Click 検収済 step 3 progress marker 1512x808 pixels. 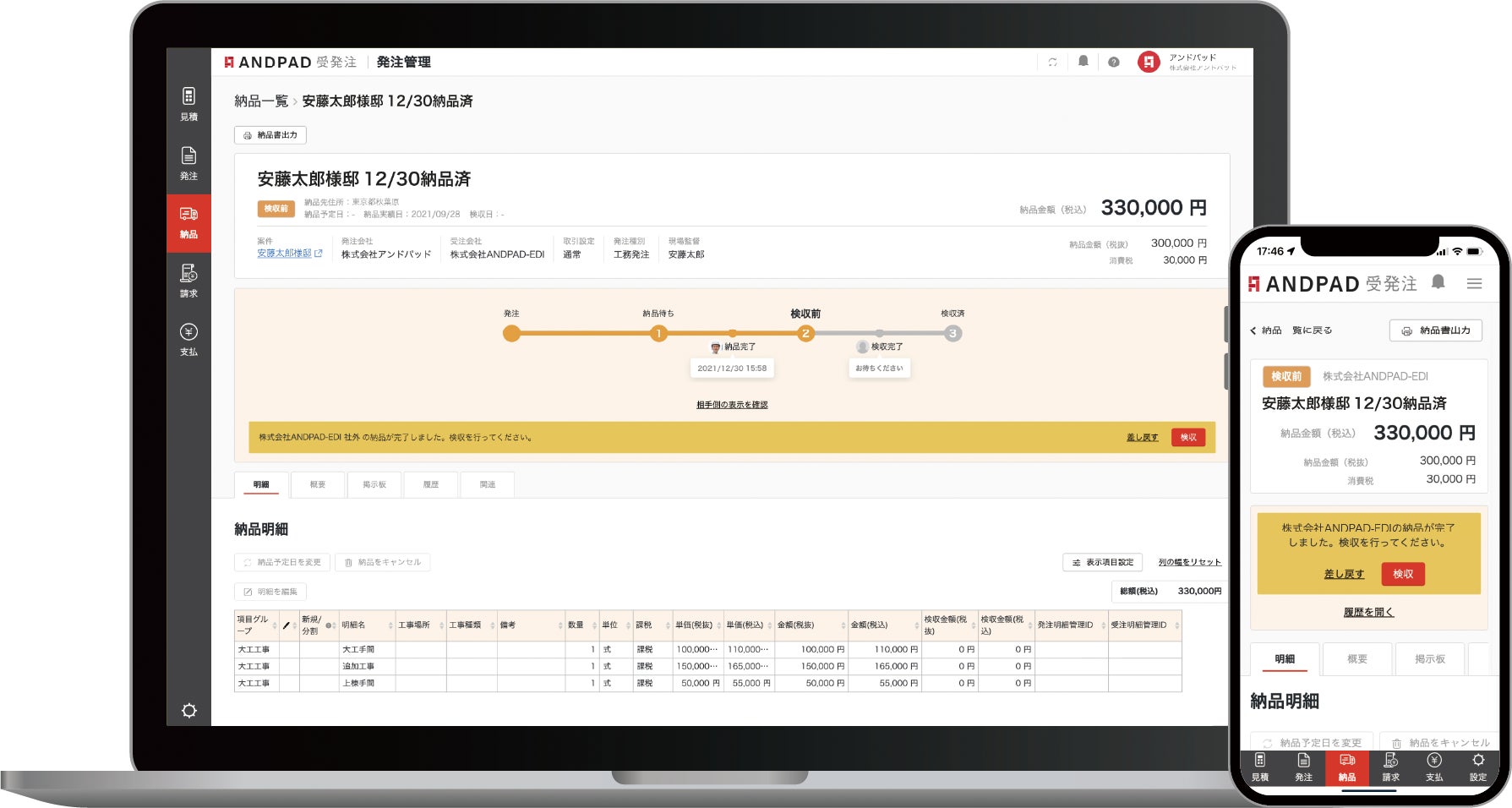[x=953, y=333]
